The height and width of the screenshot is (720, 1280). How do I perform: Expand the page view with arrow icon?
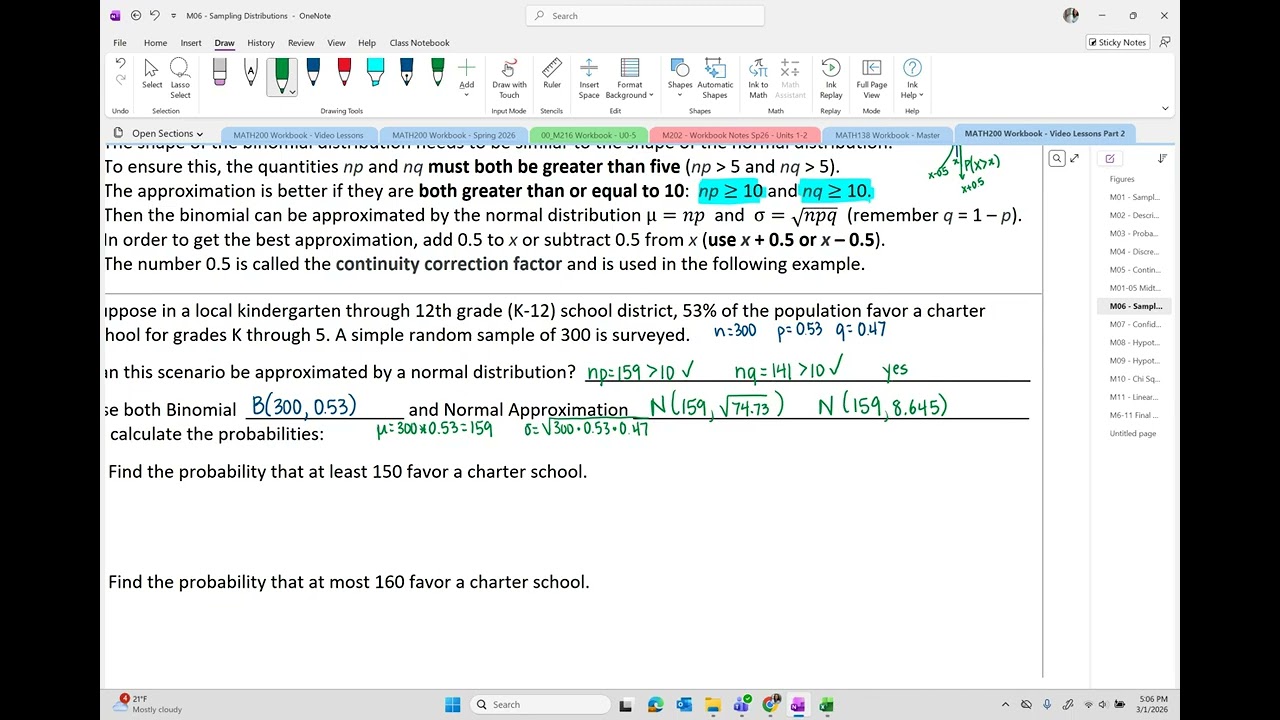click(1074, 158)
